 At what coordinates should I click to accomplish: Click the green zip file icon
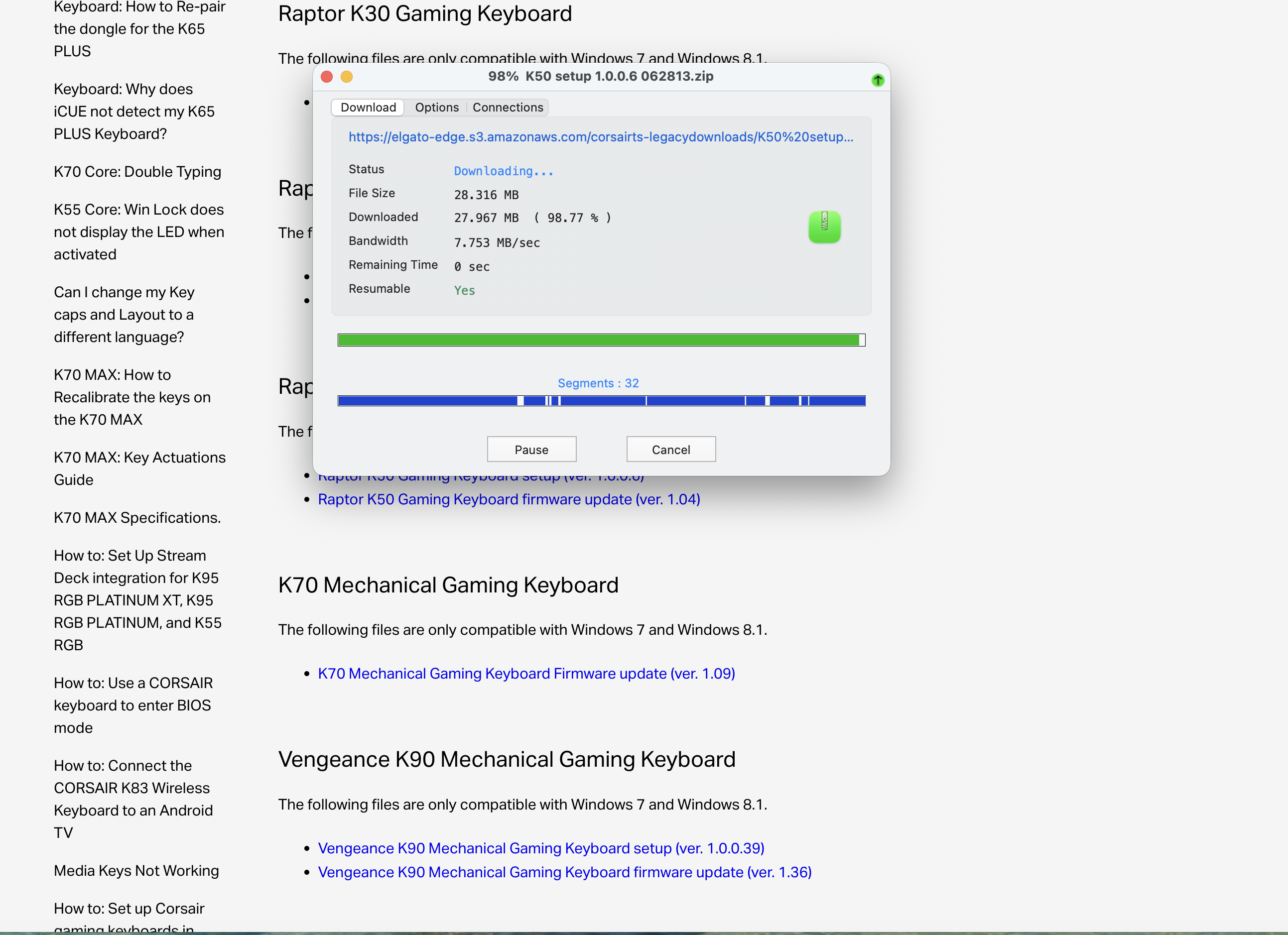click(x=824, y=227)
